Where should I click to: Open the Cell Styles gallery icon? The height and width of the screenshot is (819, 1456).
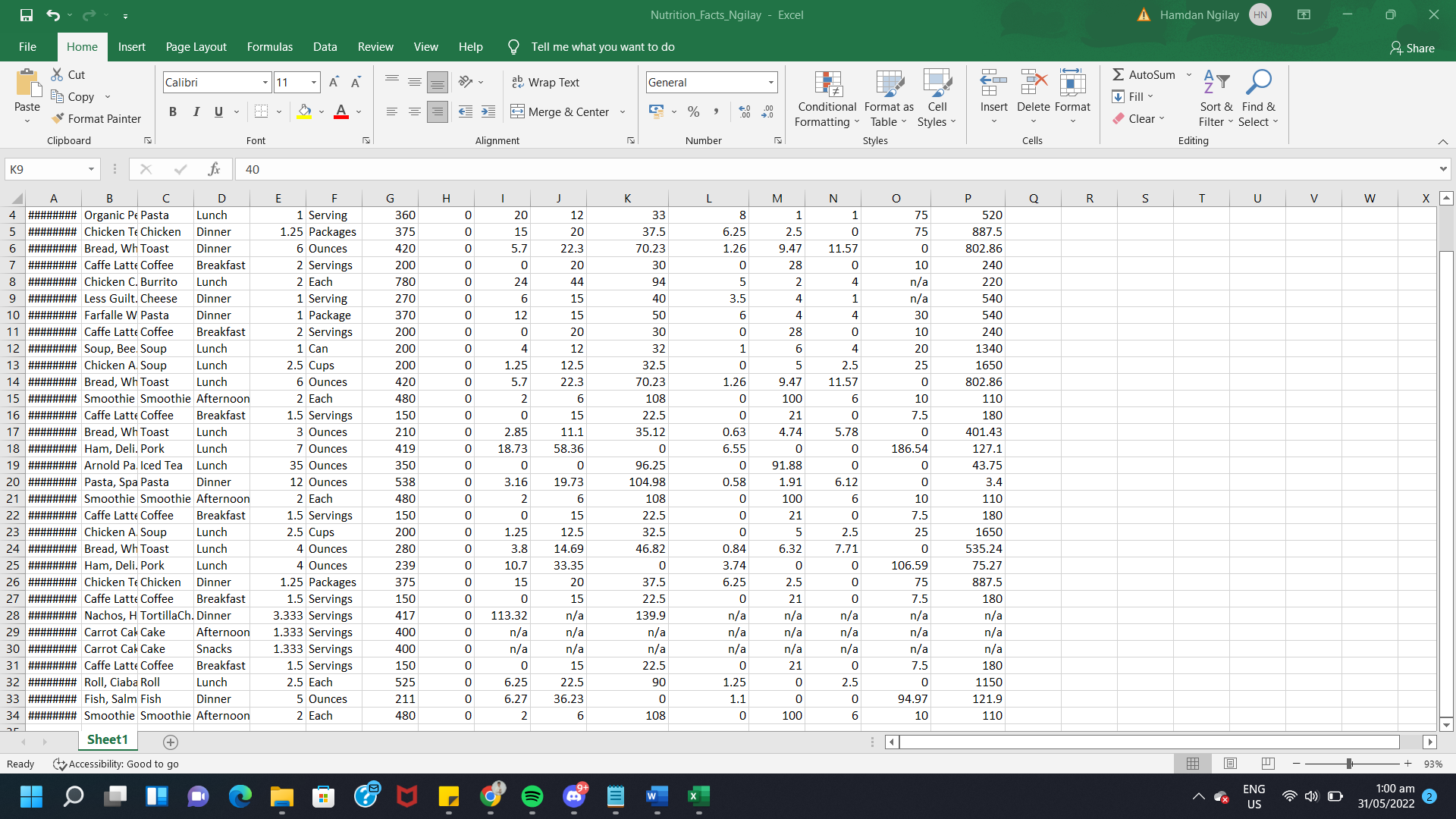pos(937,83)
